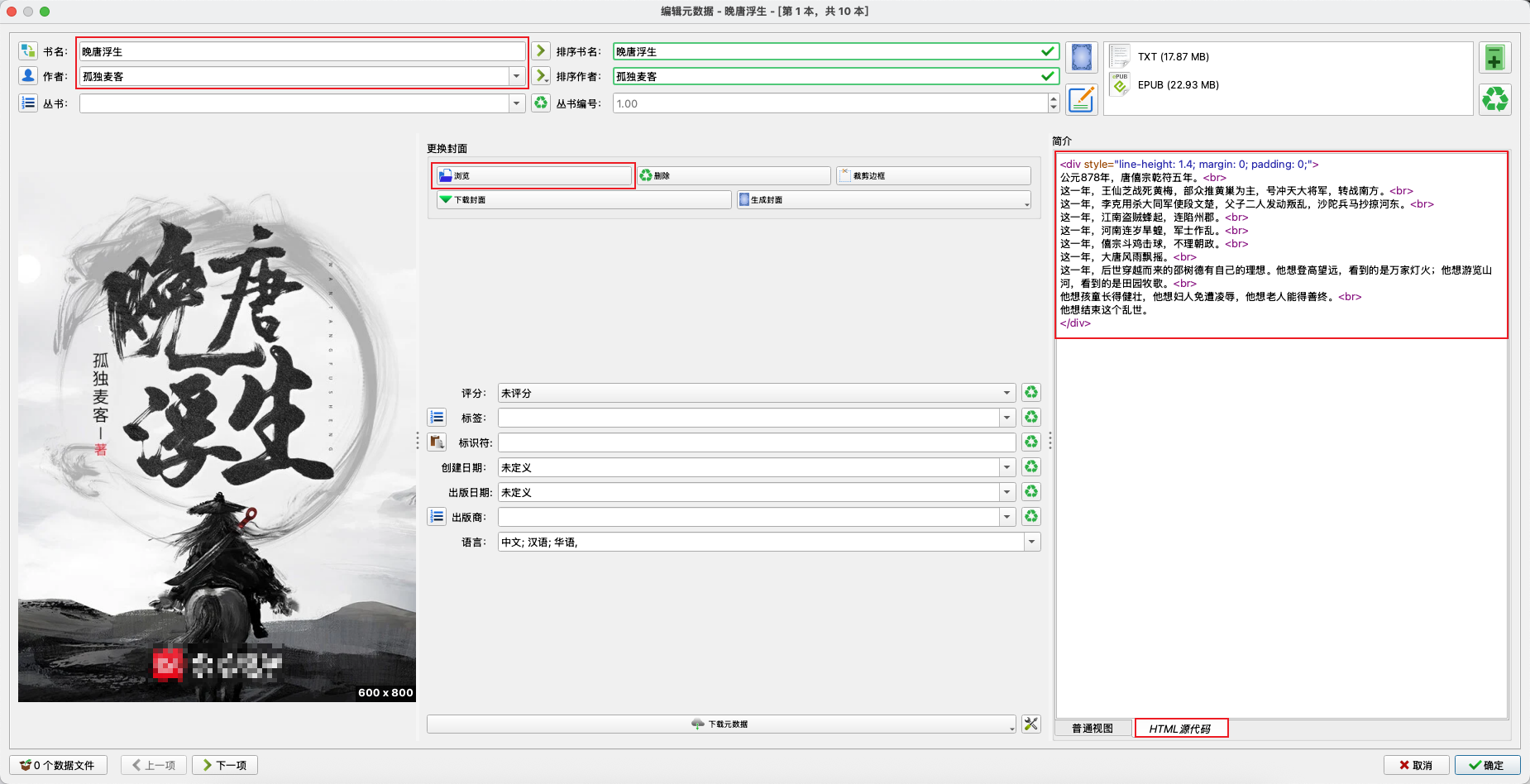Click 下一项 to edit next book
This screenshot has height=784, width=1530.
[x=224, y=764]
